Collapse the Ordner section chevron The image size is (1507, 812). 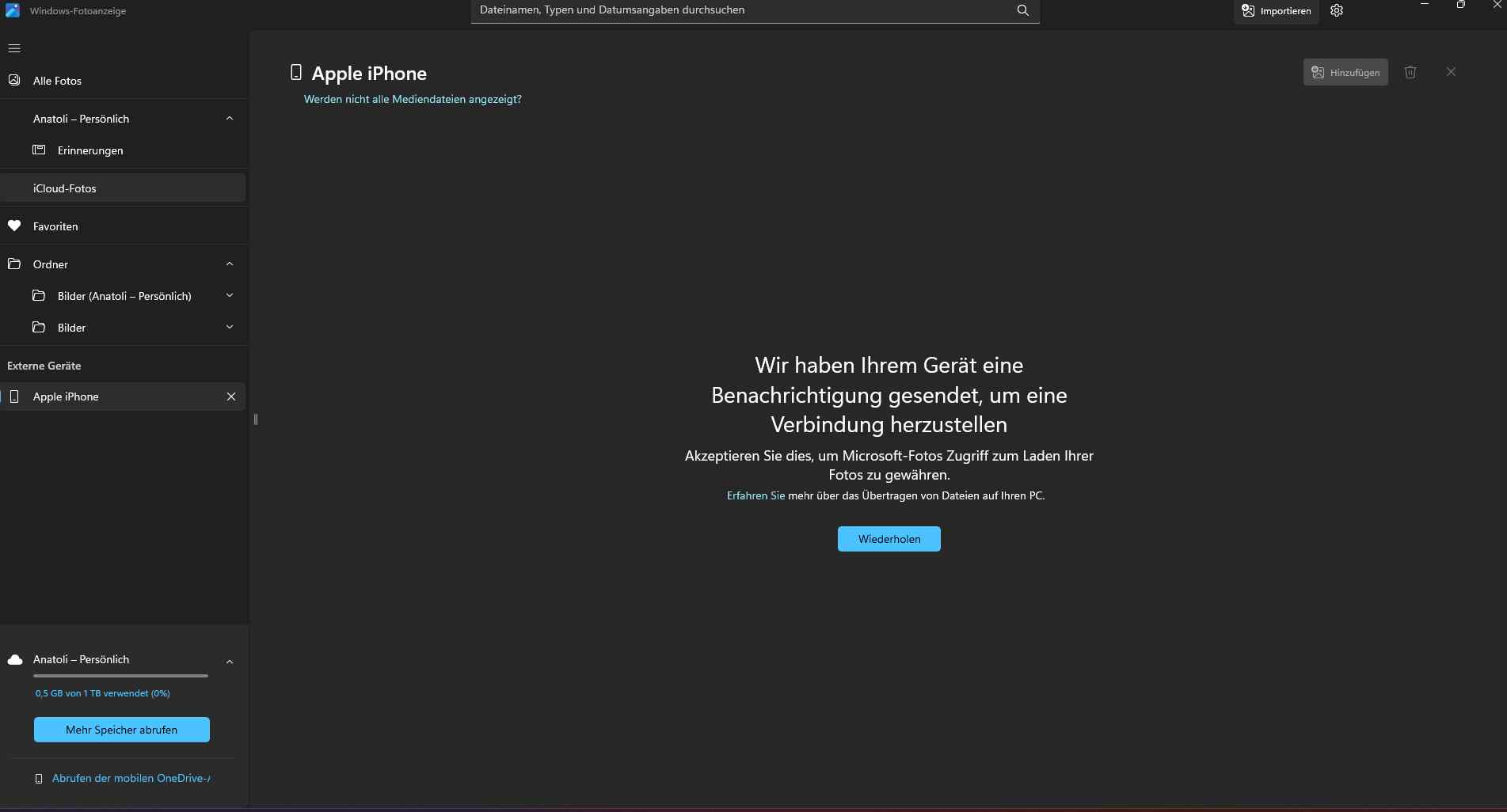point(230,264)
